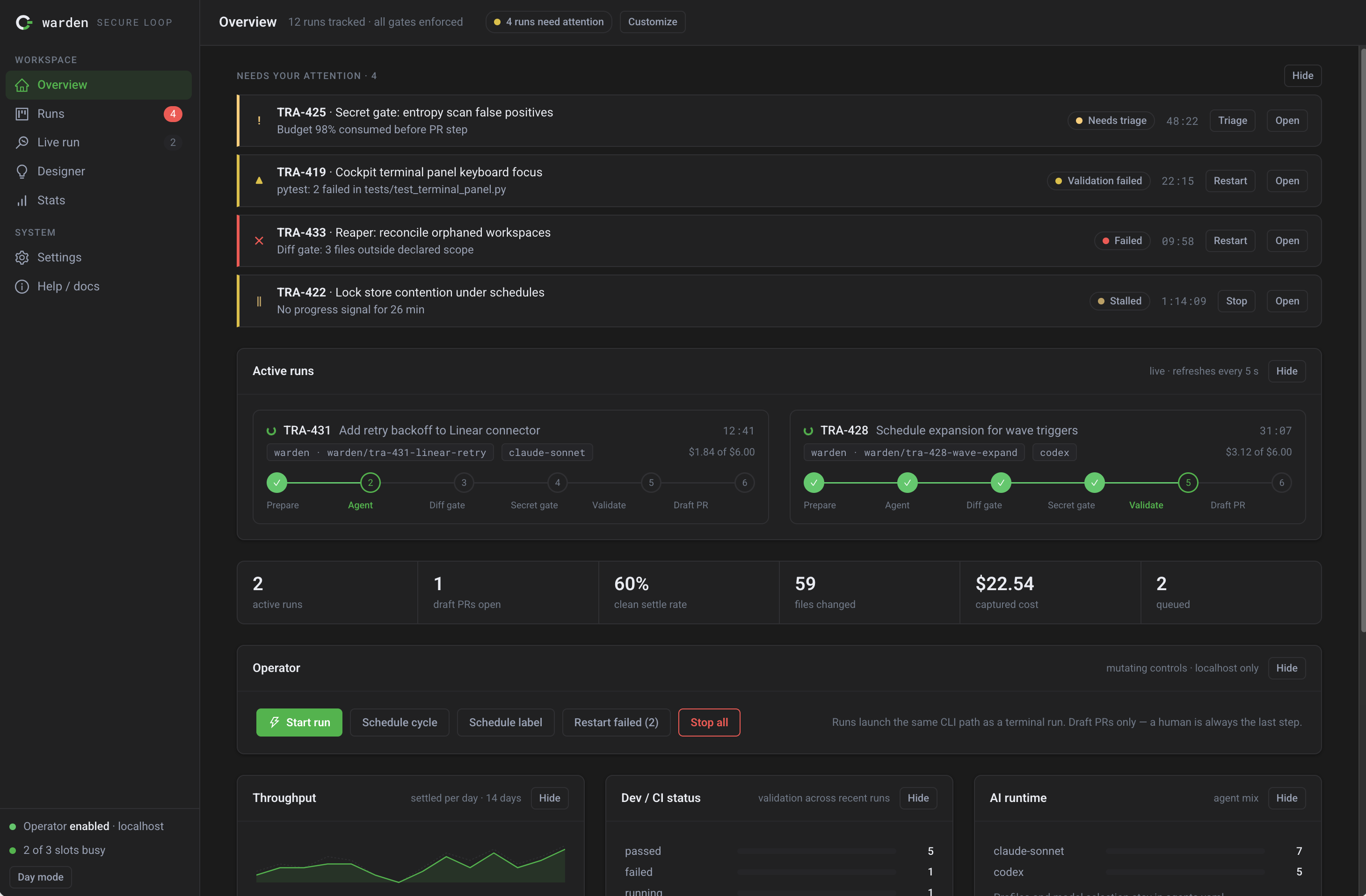This screenshot has height=896, width=1366.
Task: Open Customize overview options
Action: pyautogui.click(x=652, y=22)
